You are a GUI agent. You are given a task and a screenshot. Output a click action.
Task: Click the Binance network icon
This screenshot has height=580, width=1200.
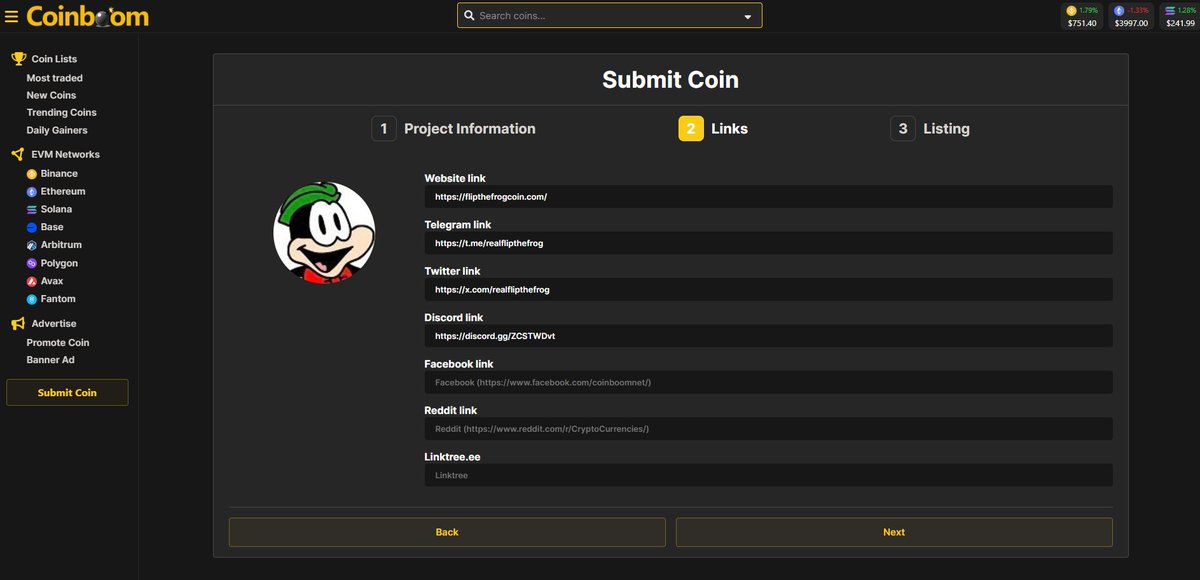(32, 174)
